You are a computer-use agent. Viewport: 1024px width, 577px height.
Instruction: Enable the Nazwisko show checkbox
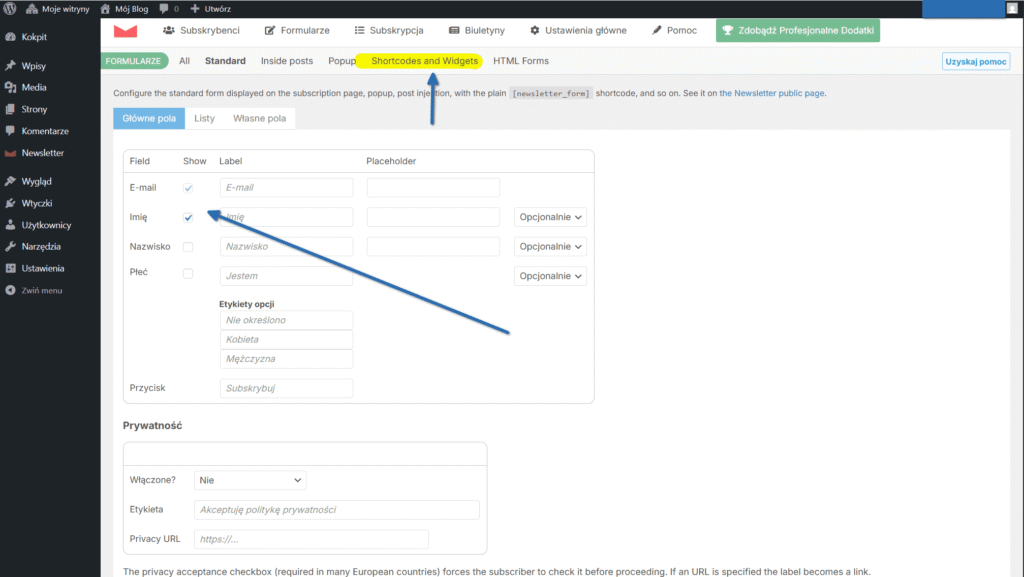pos(188,247)
